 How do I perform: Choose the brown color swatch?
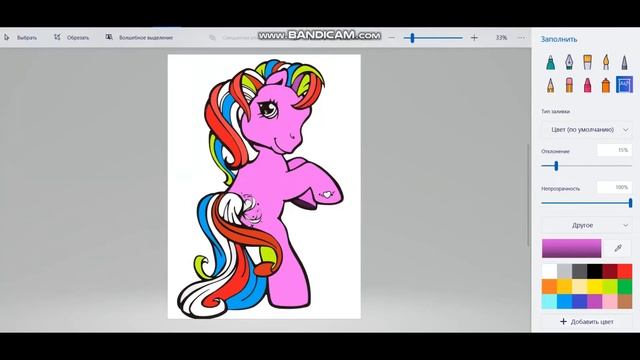coord(624,302)
